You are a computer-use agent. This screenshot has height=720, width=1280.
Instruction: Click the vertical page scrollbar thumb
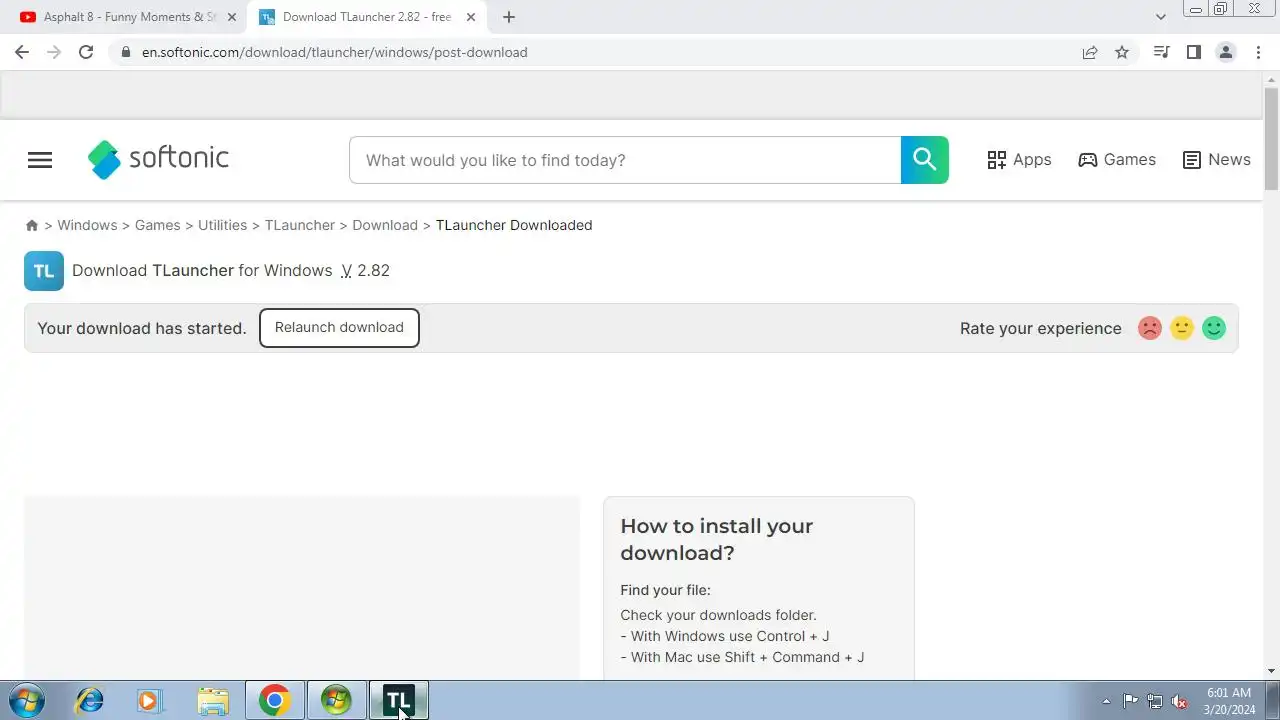[1271, 138]
